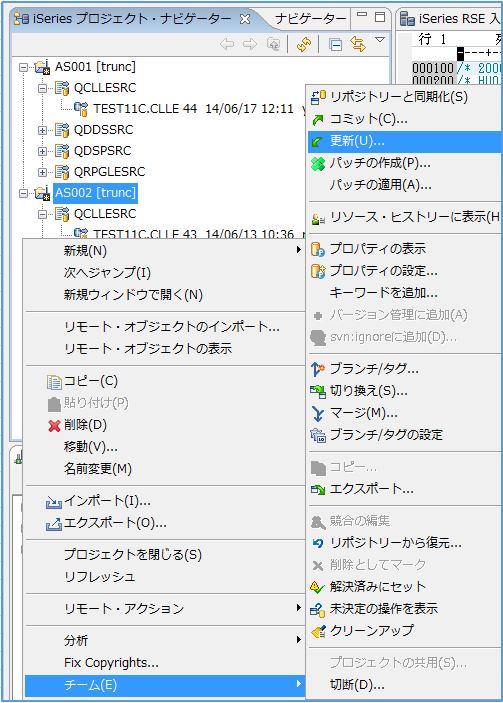
Task: Collapse QCLLESRC under AS002
Action: point(43,214)
